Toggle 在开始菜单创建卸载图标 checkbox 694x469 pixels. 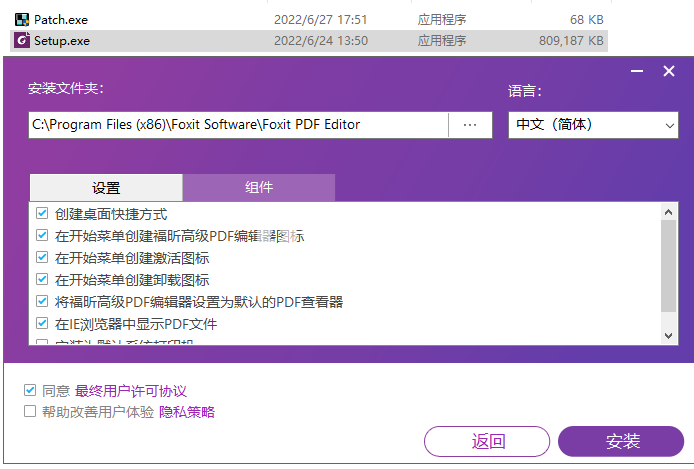click(x=42, y=279)
